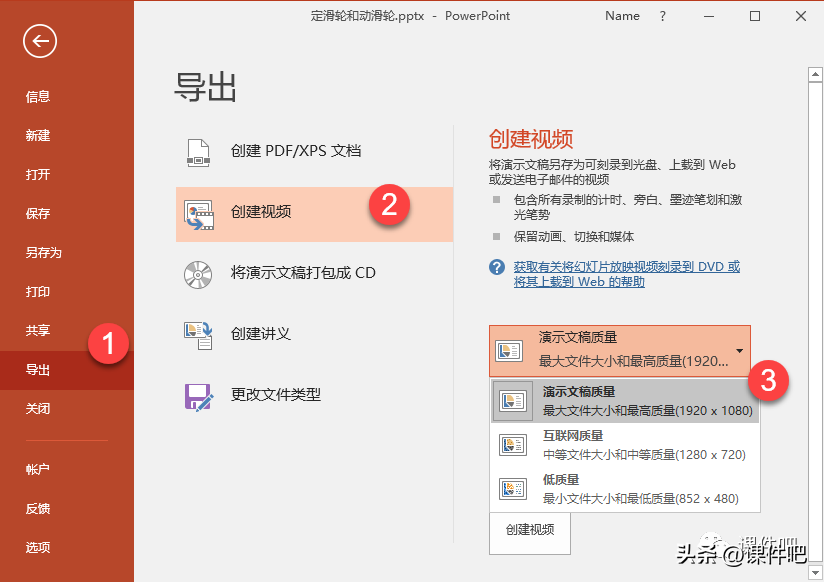The image size is (824, 582).
Task: Click the save icon beside 更改文件类型
Action: (199, 396)
